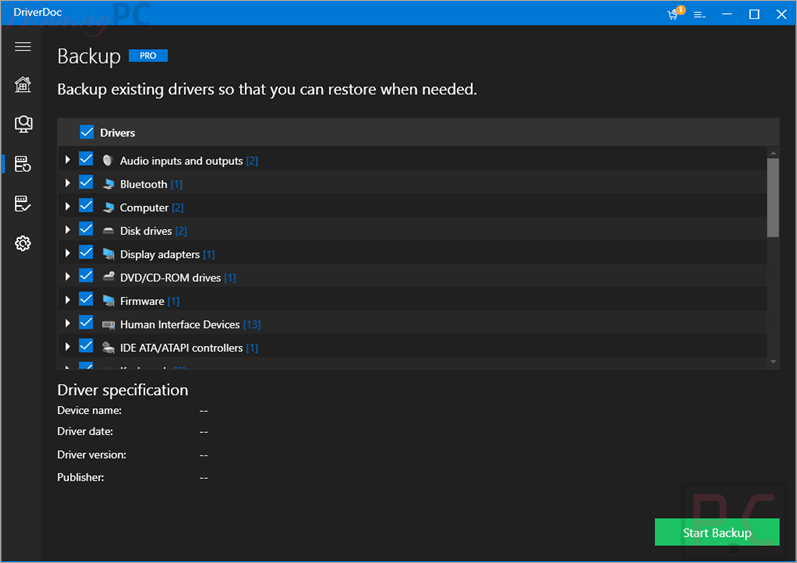Screen dimensions: 797x563
Task: Expand the Bluetooth node
Action: (x=67, y=183)
